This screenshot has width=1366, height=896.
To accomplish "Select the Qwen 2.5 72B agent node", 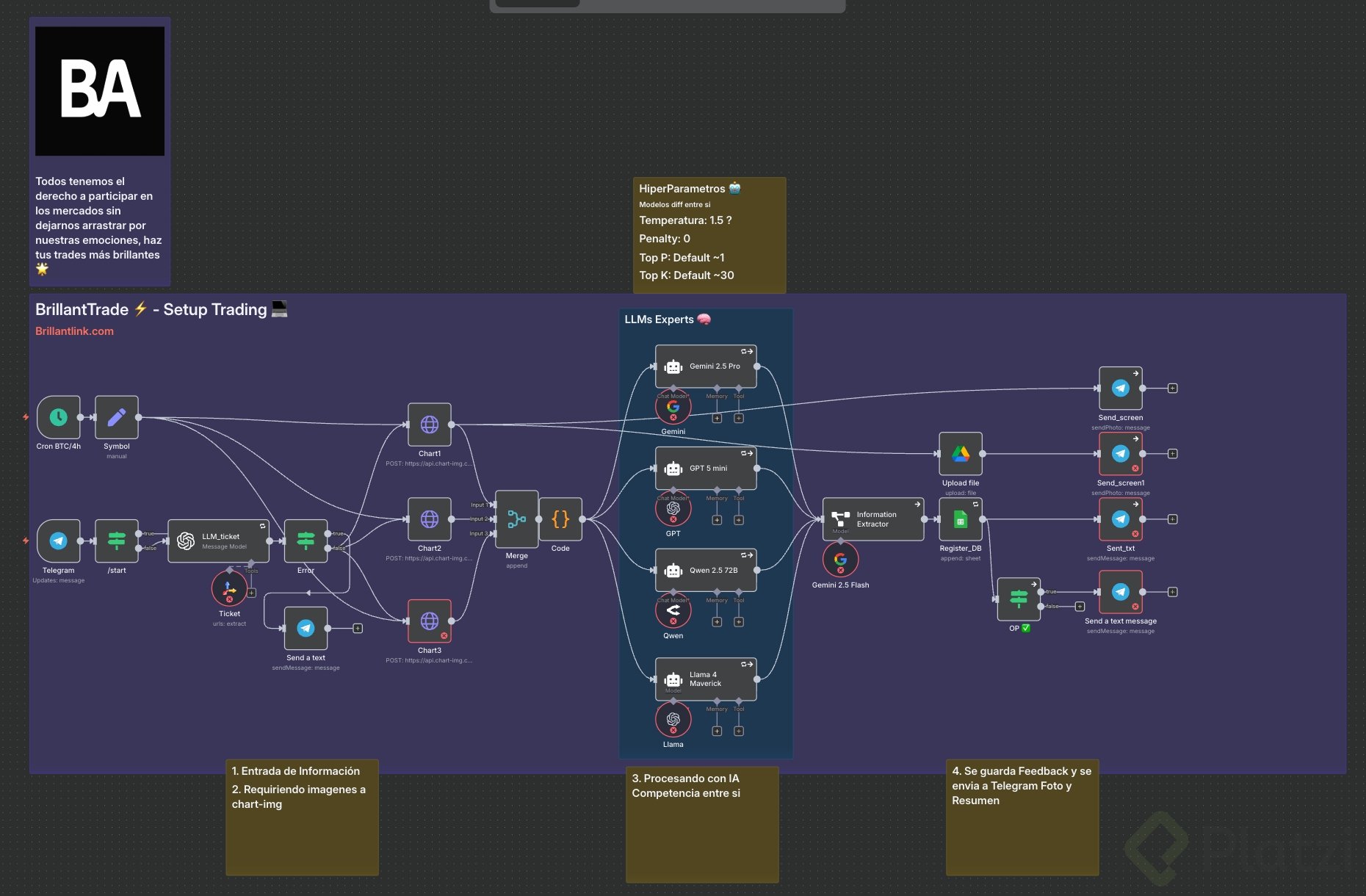I will 706,570.
